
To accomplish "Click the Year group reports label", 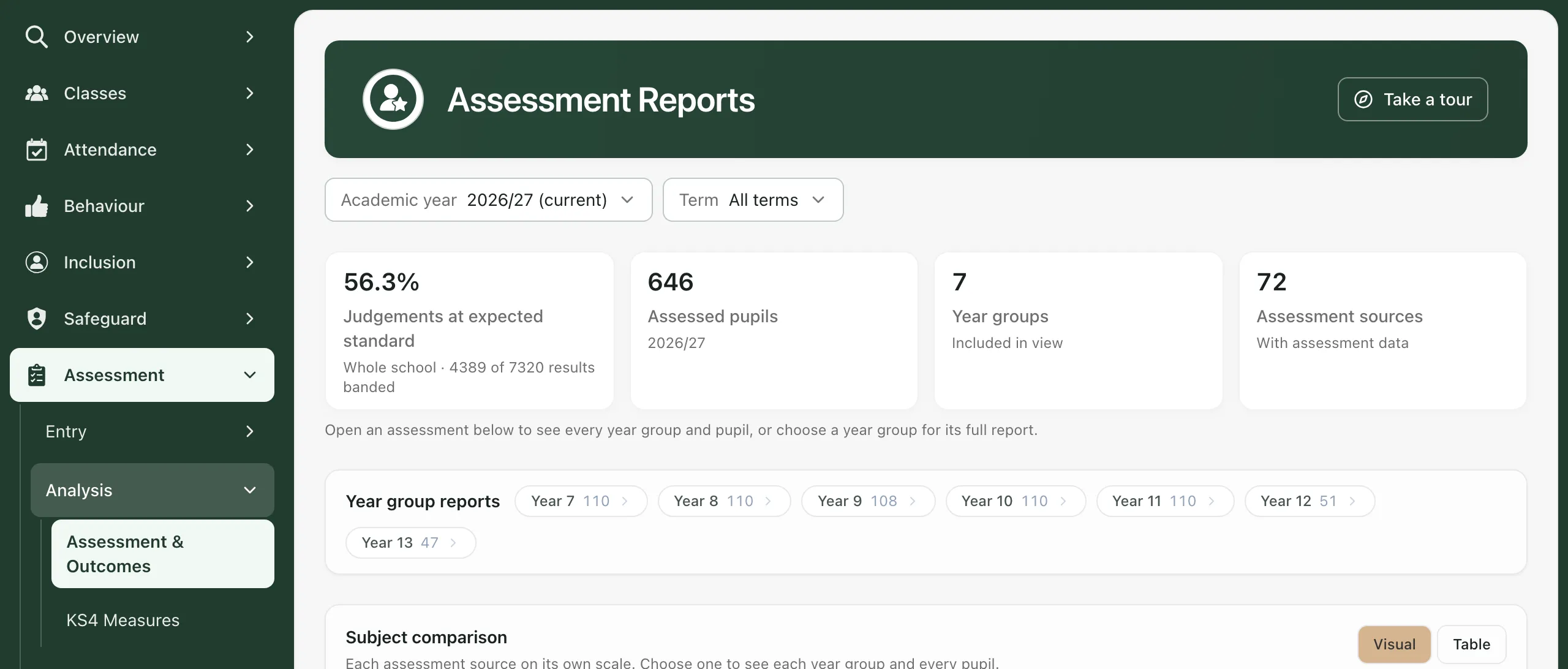I will point(423,501).
